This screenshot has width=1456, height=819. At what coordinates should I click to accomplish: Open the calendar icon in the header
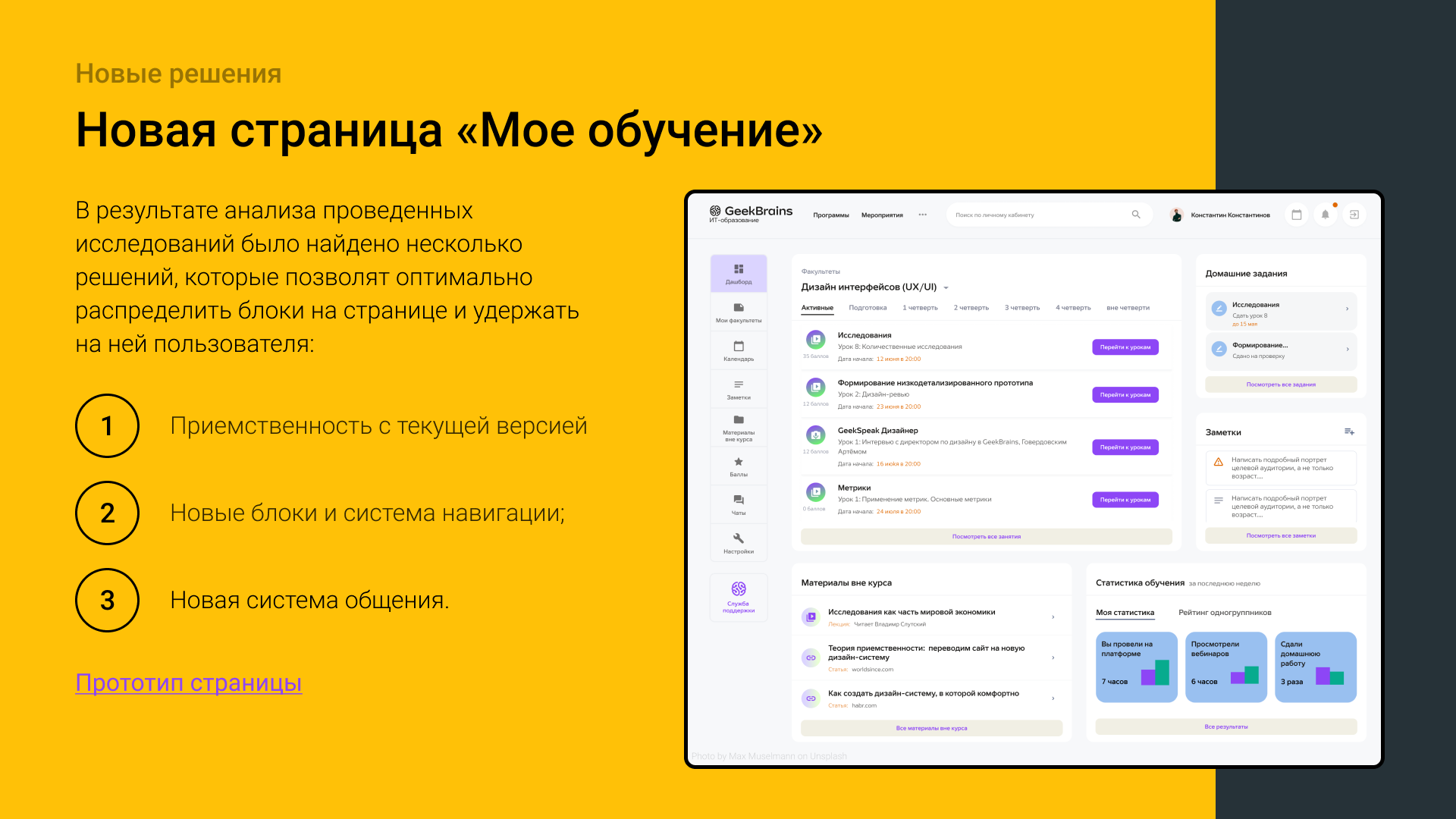point(1296,215)
